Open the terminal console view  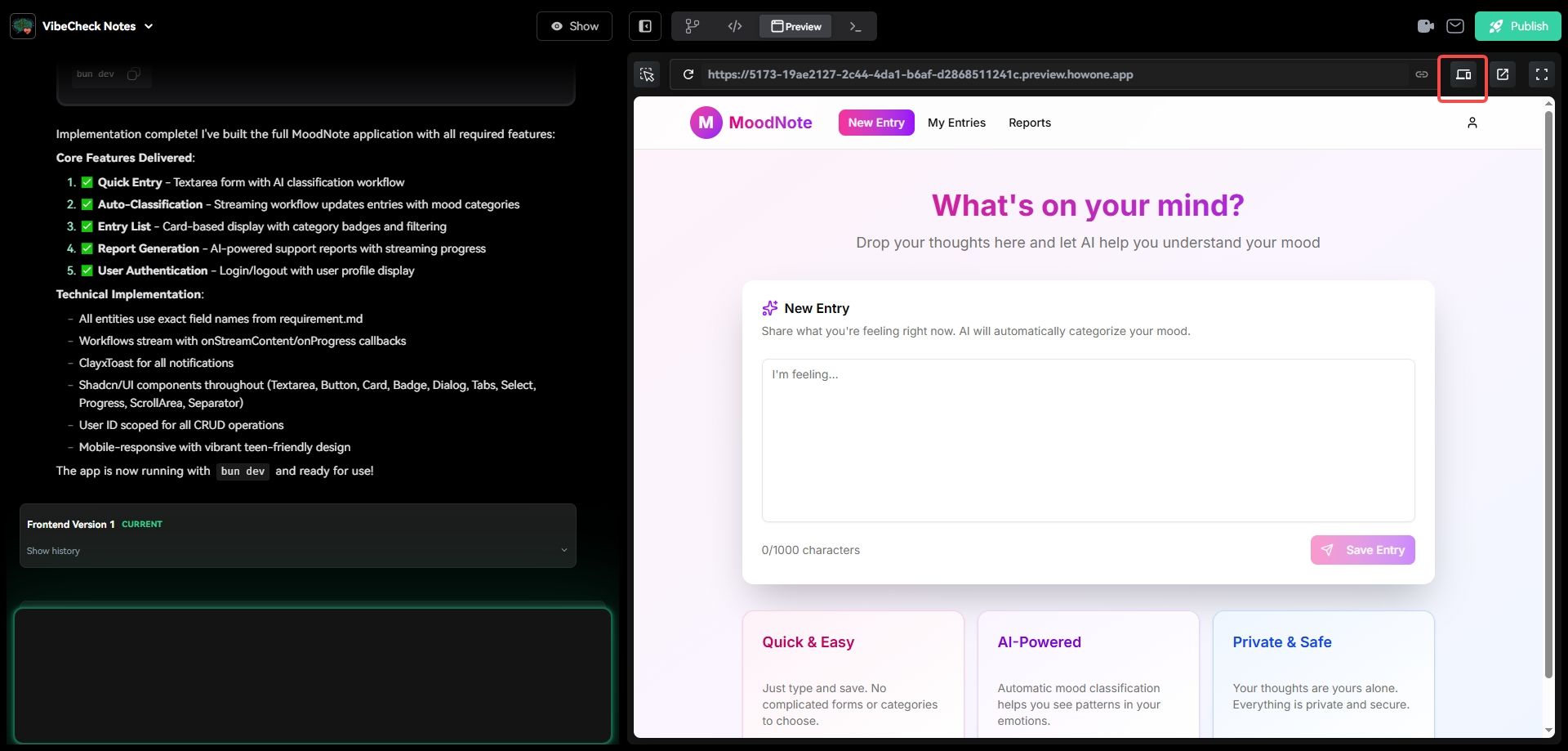coord(855,26)
